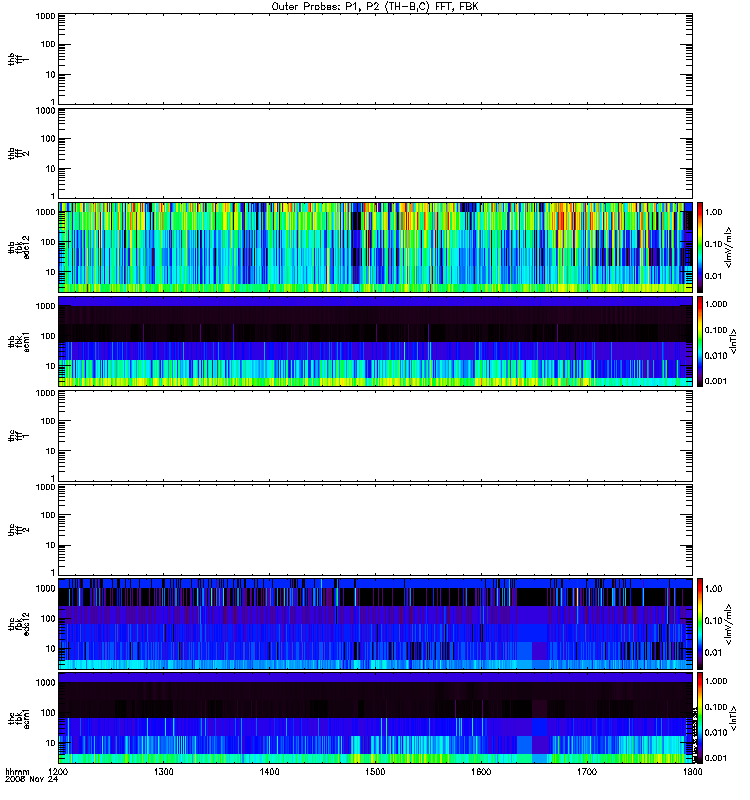The height and width of the screenshot is (800, 750).
Task: Click the 'thc fbk edc12' y-axis title
Action: [x=18, y=623]
